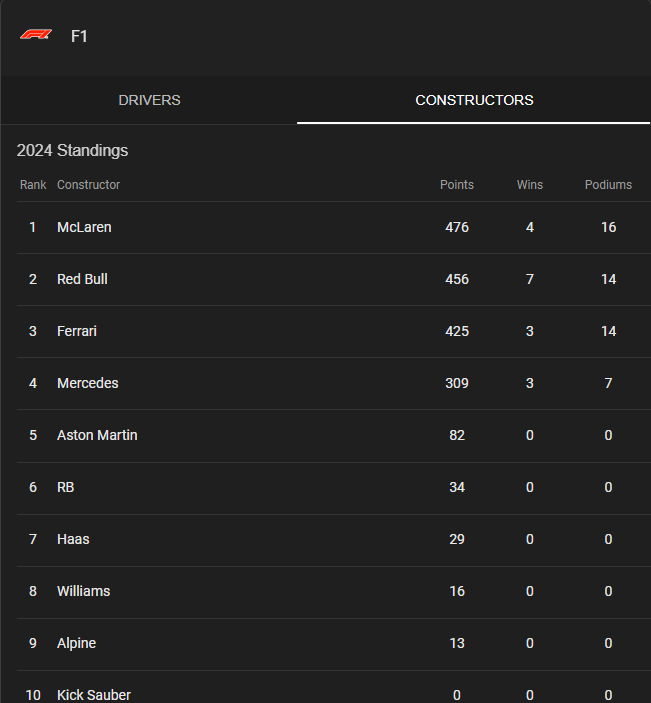
Task: Select Ferrari in the standings
Action: 334,331
